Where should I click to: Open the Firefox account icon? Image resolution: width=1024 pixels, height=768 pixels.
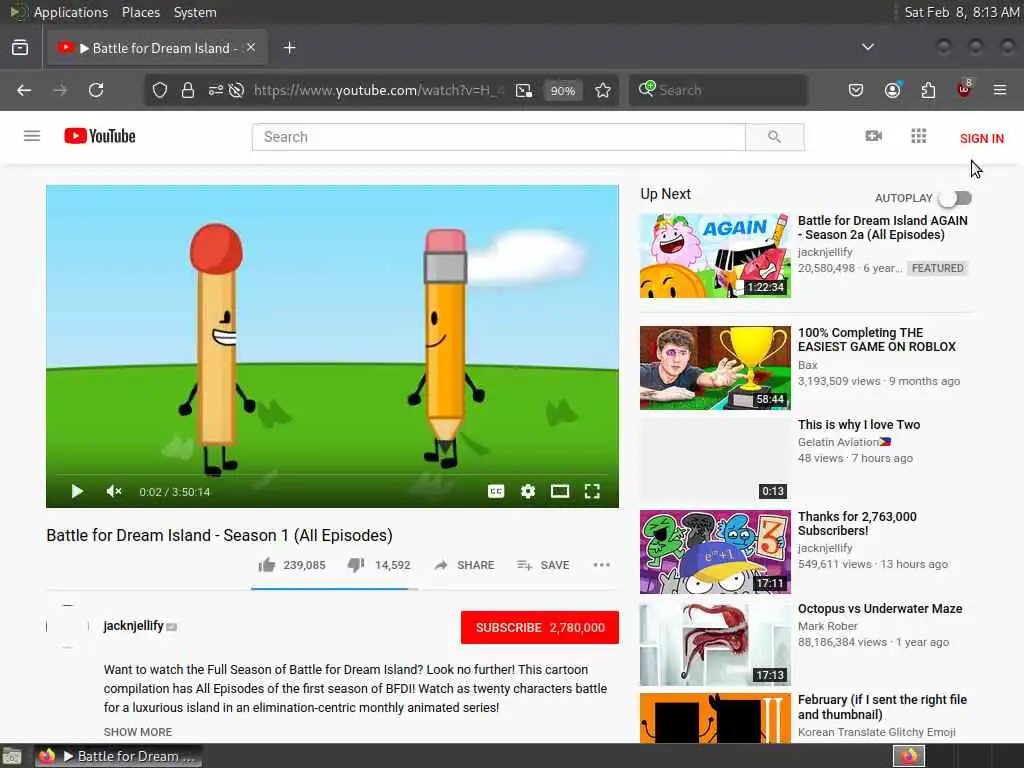(x=892, y=90)
